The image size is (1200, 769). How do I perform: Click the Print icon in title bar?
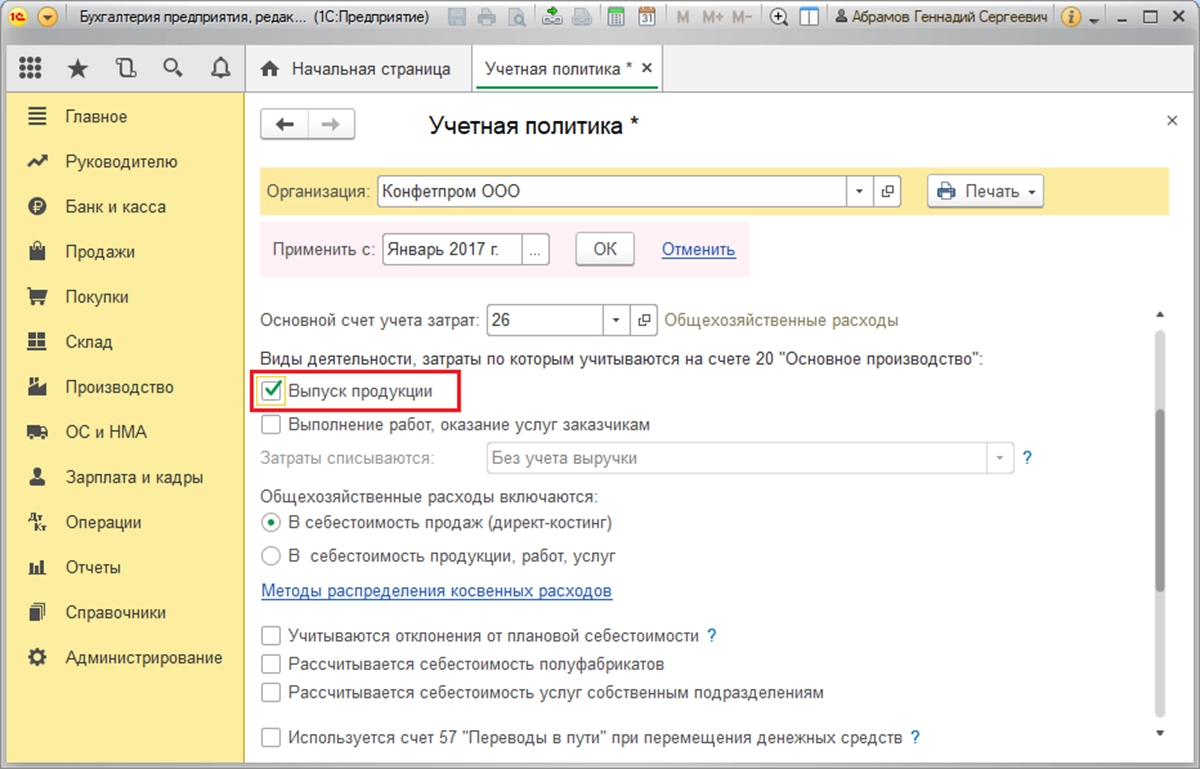[x=486, y=17]
